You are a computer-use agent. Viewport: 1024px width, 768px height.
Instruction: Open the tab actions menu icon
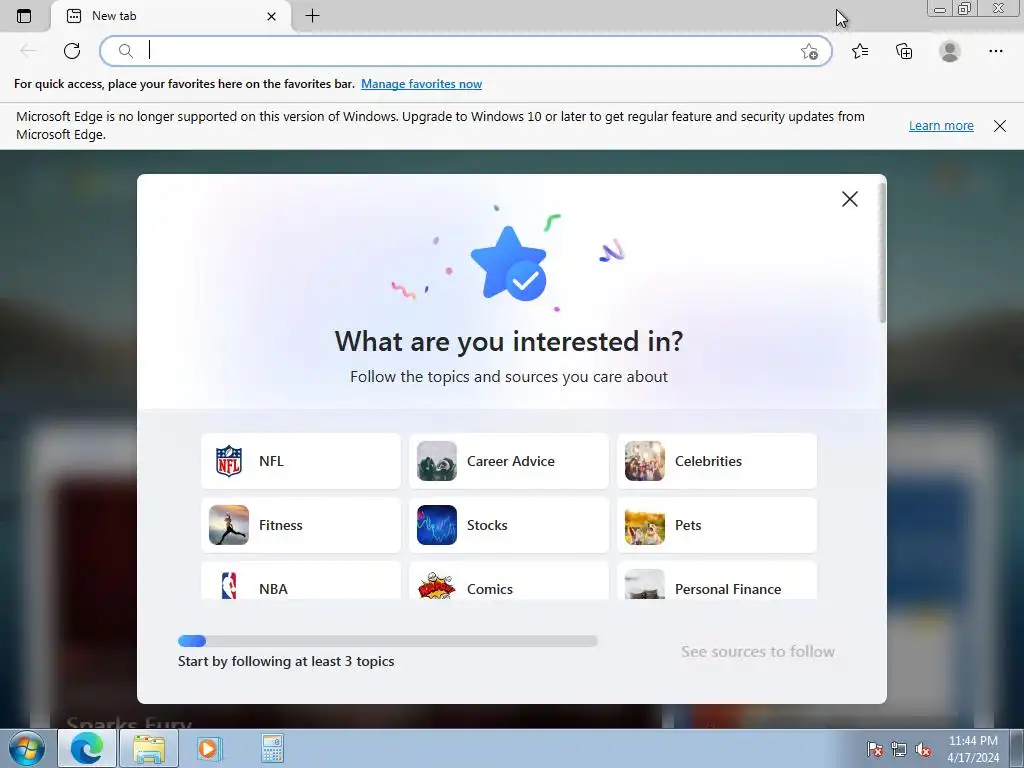(x=24, y=16)
